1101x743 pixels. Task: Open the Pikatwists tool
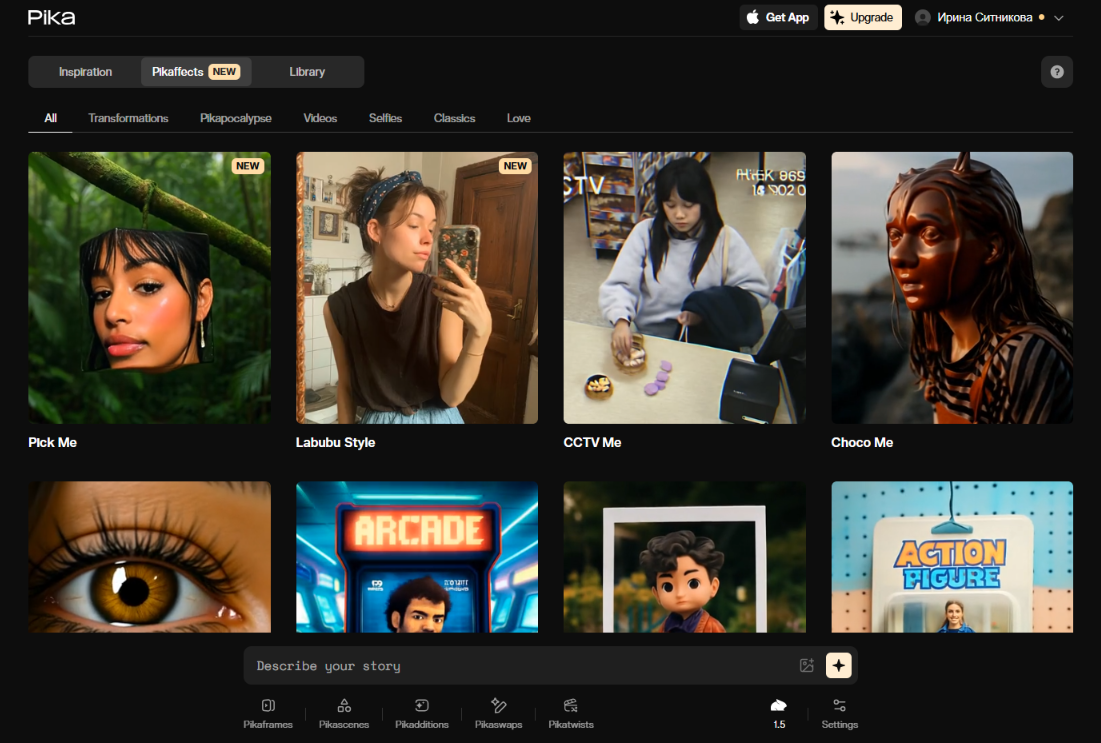tap(571, 713)
